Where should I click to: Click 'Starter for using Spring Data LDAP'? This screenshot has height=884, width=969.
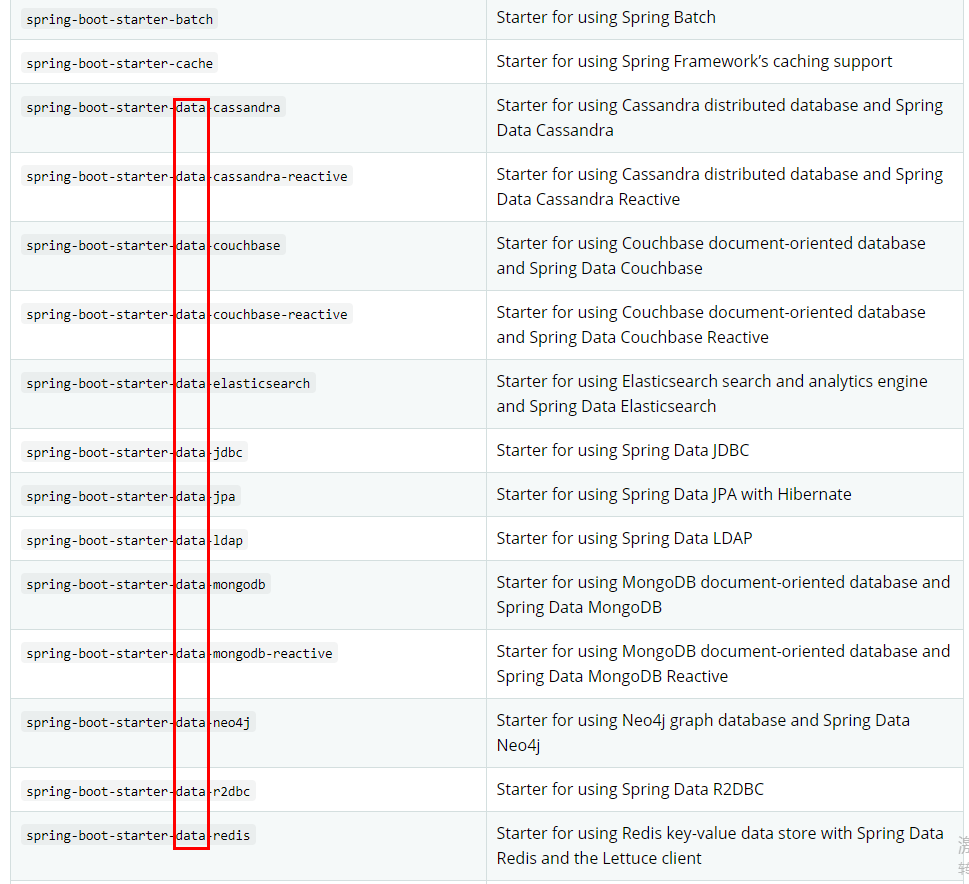coord(625,538)
